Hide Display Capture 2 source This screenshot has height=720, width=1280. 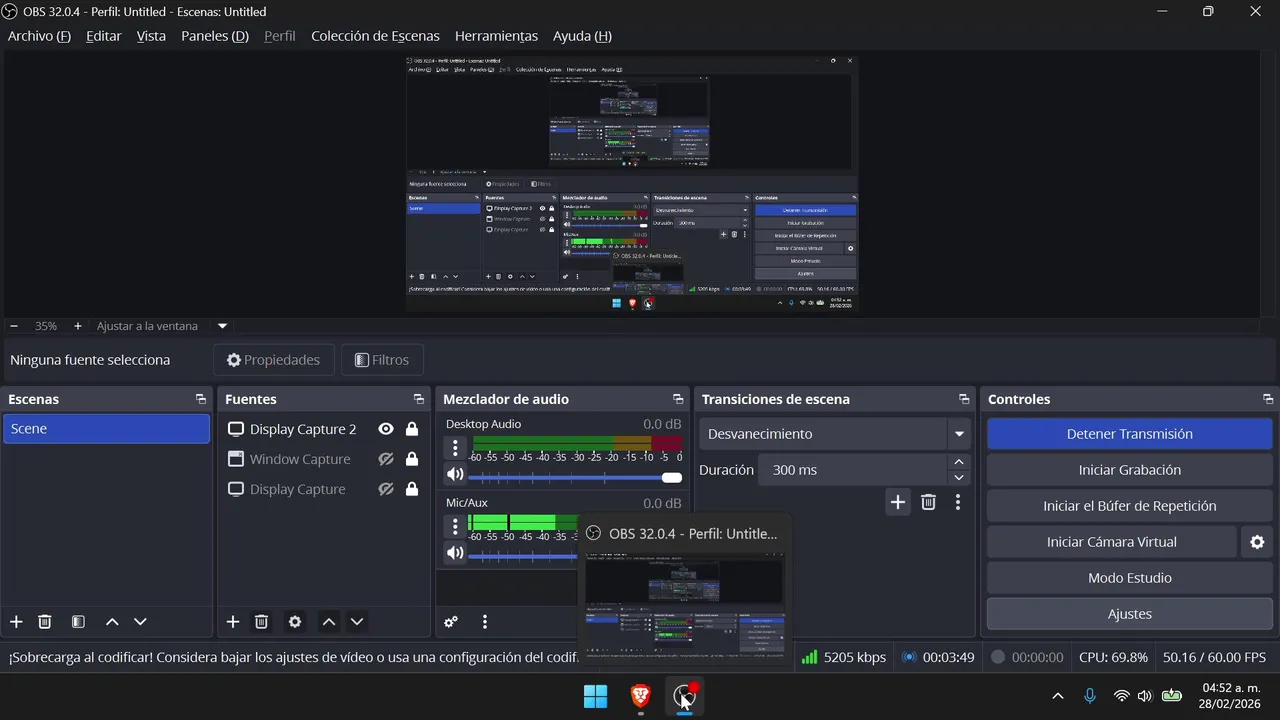[386, 429]
